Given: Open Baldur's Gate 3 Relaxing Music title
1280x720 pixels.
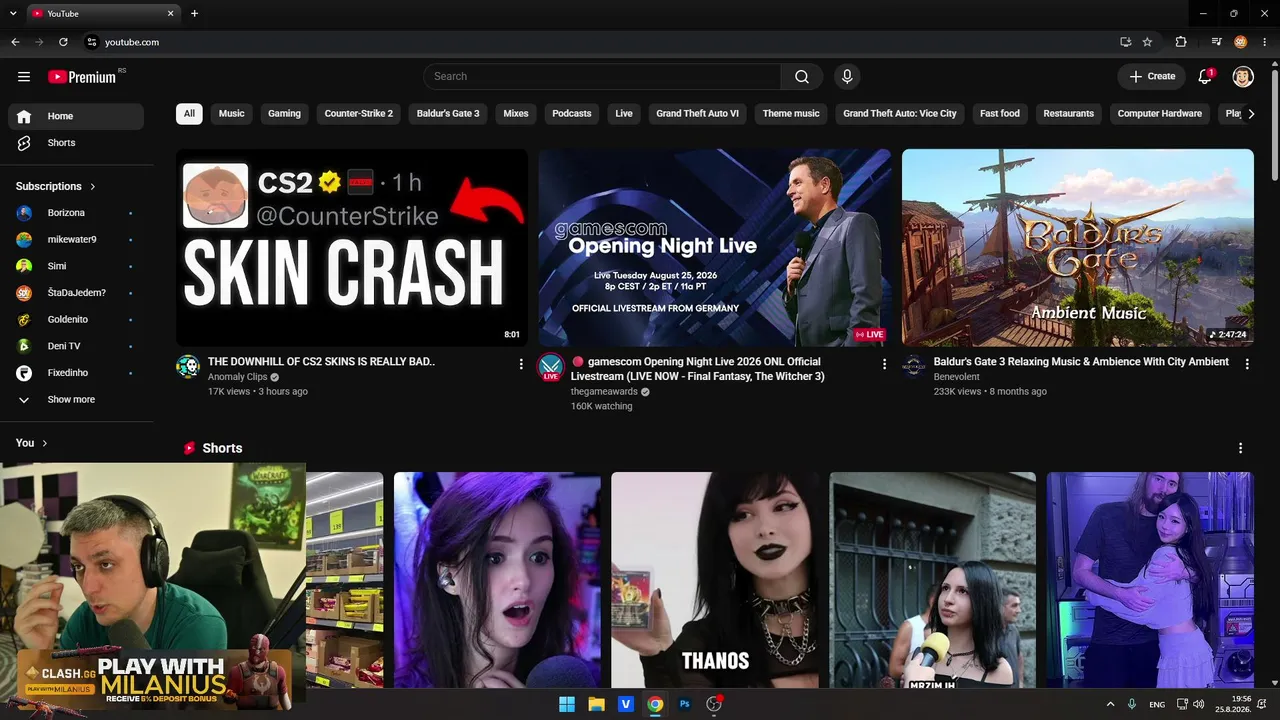Looking at the screenshot, I should [x=1081, y=362].
